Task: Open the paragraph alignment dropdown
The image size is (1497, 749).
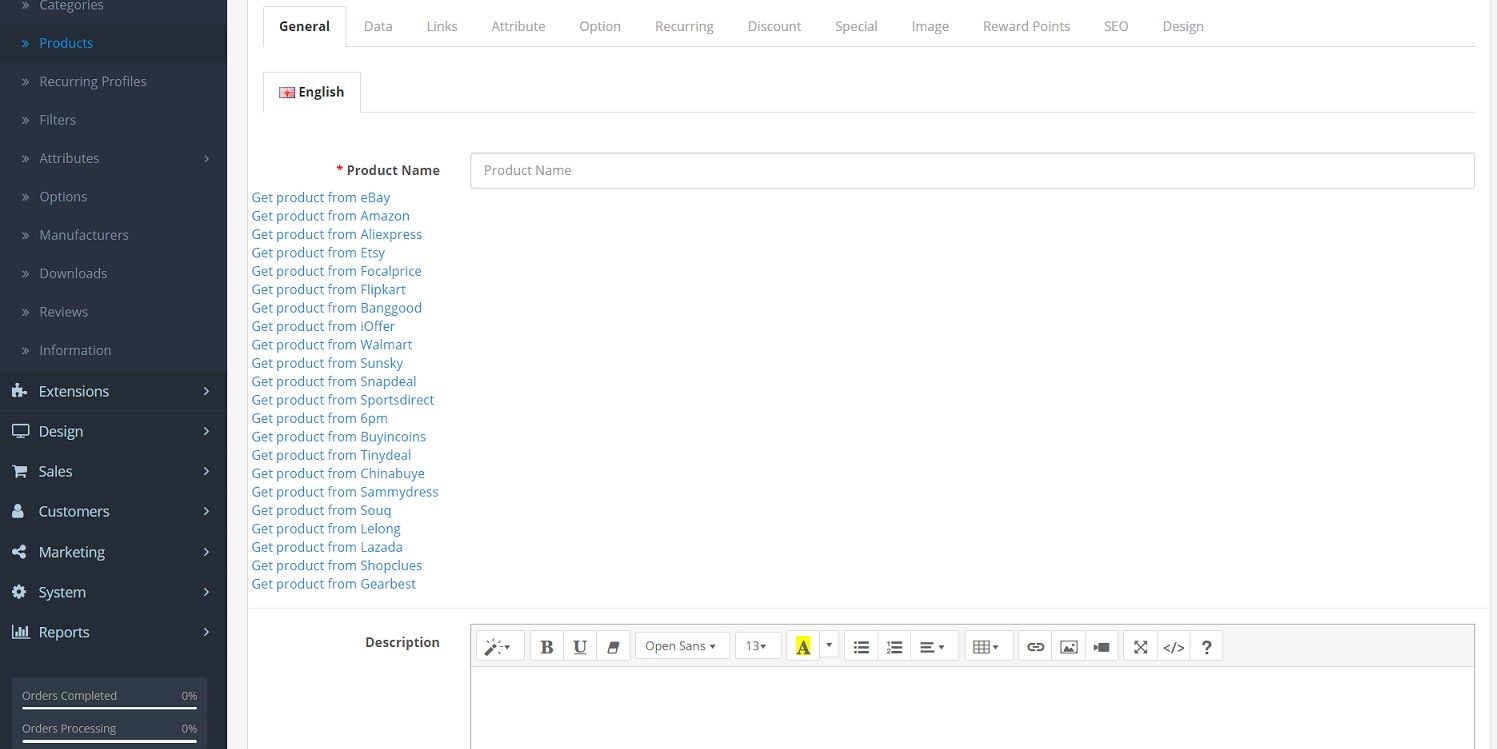Action: point(934,647)
